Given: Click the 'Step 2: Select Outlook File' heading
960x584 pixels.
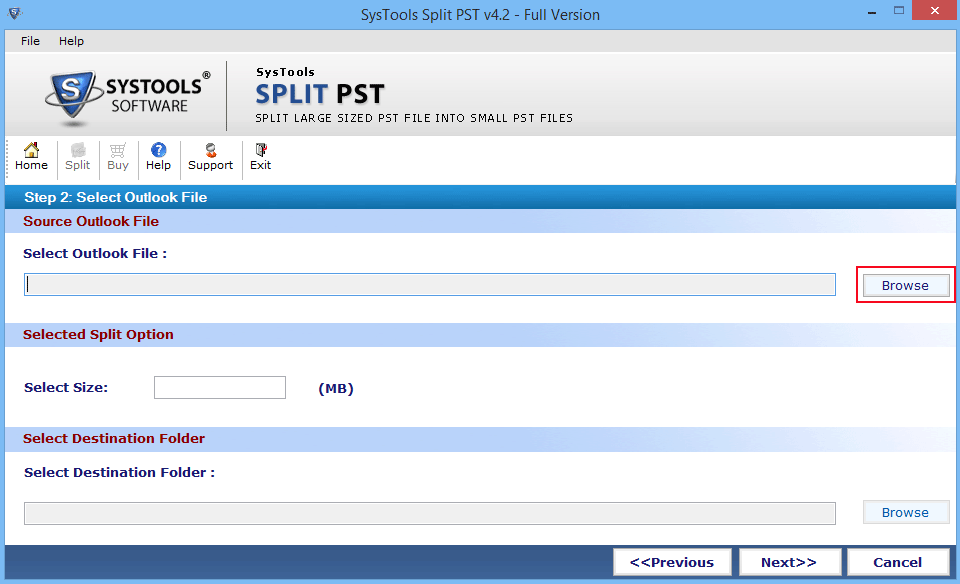Looking at the screenshot, I should 116,197.
